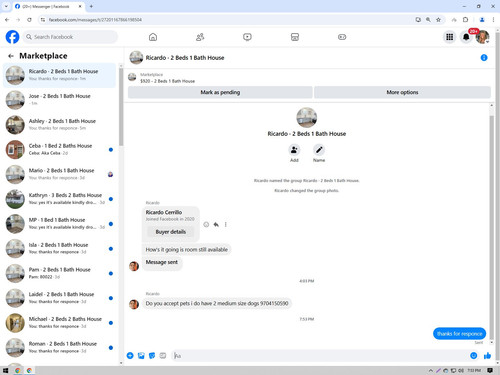The height and width of the screenshot is (375, 500).
Task: Click the message input field
Action: pyautogui.click(x=320, y=356)
